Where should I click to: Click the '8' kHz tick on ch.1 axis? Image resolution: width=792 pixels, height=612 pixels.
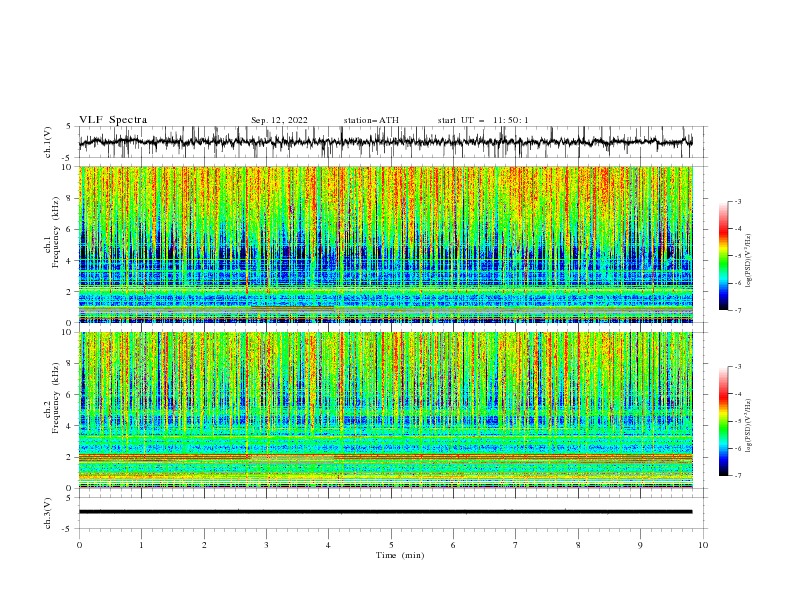coord(70,198)
